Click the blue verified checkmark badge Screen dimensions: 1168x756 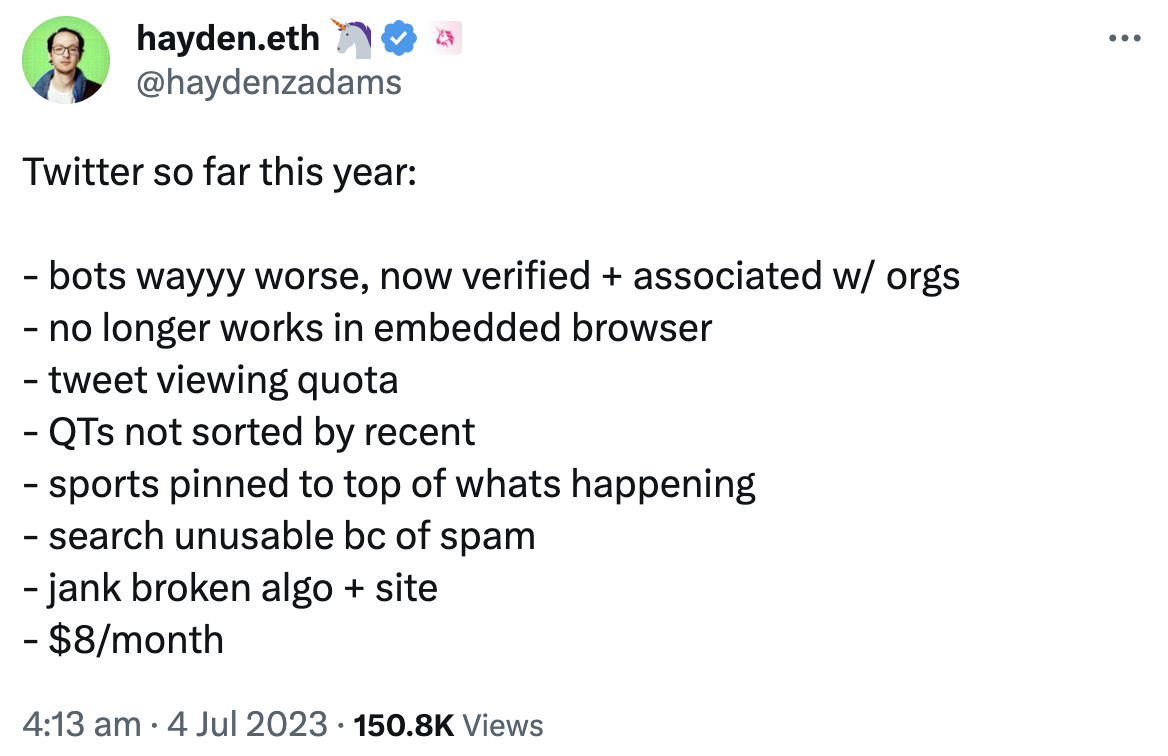pyautogui.click(x=399, y=38)
